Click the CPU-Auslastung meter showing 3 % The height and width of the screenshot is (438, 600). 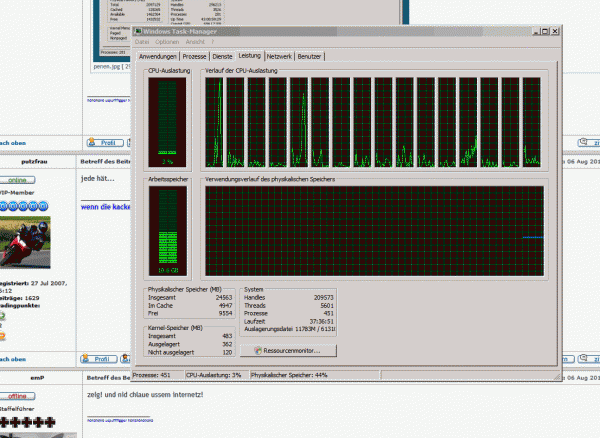[167, 122]
